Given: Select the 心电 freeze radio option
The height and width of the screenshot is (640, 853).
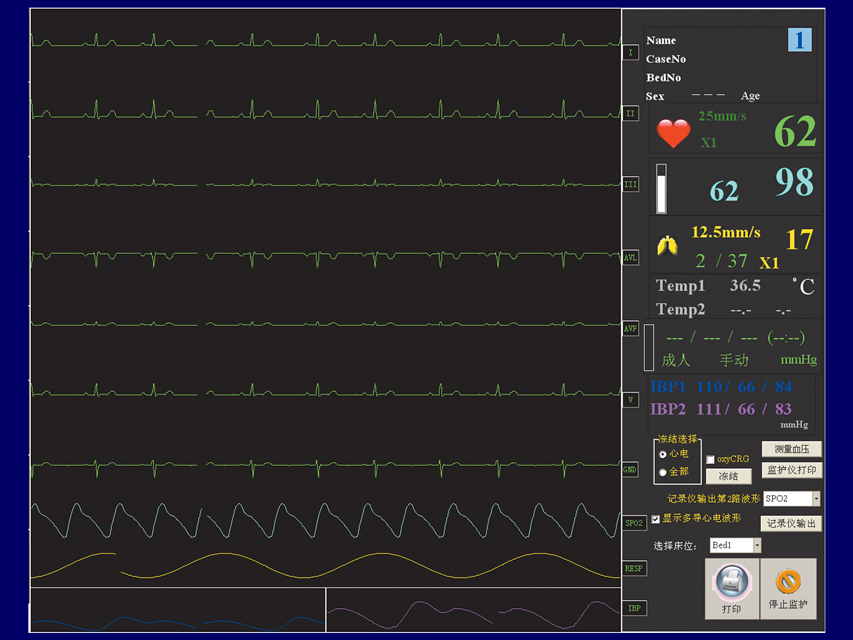Looking at the screenshot, I should click(663, 454).
